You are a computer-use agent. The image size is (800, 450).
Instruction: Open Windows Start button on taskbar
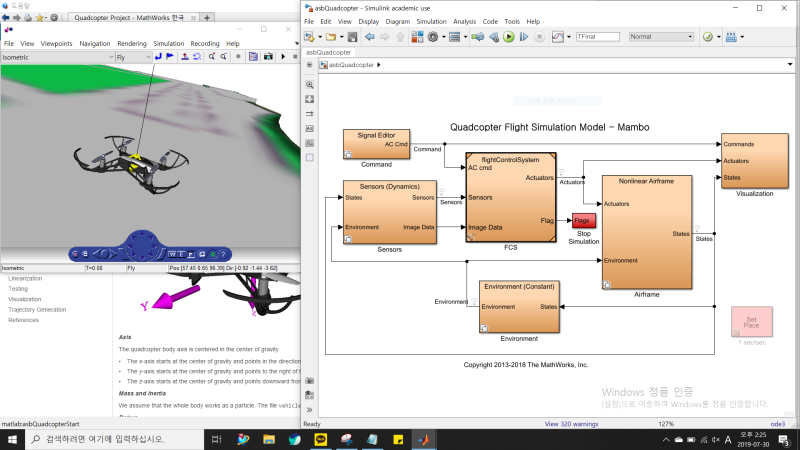coord(12,439)
